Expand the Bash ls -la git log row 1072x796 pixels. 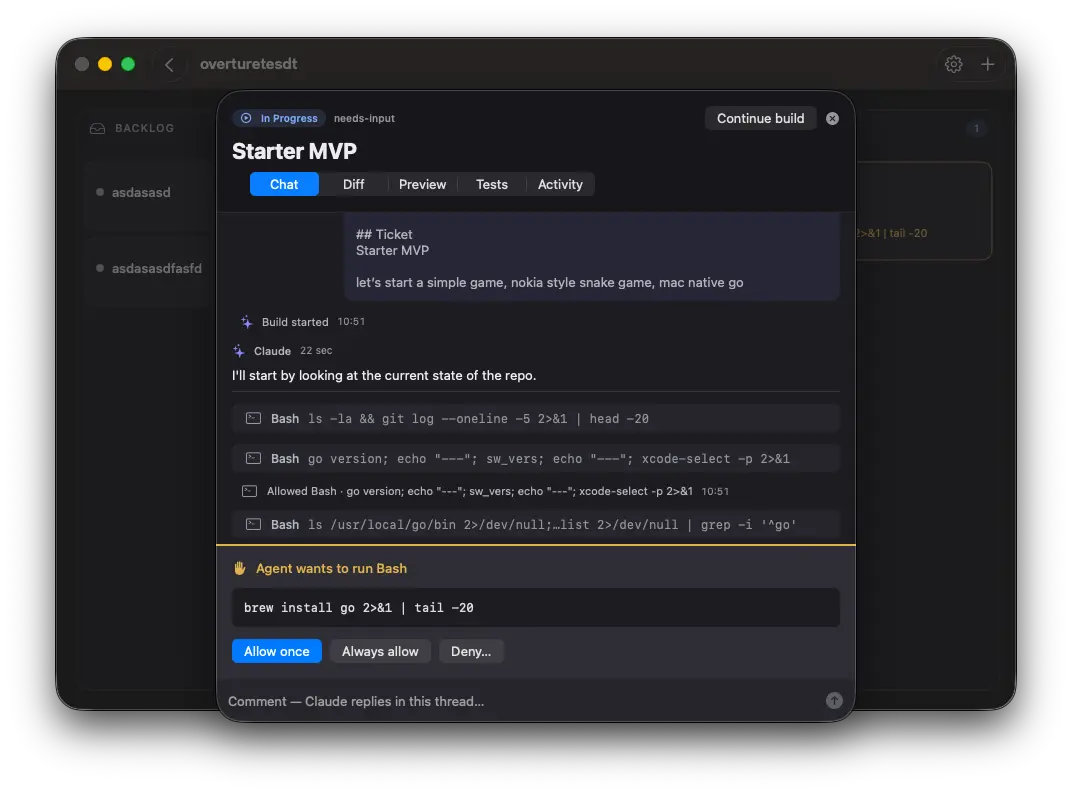click(535, 419)
